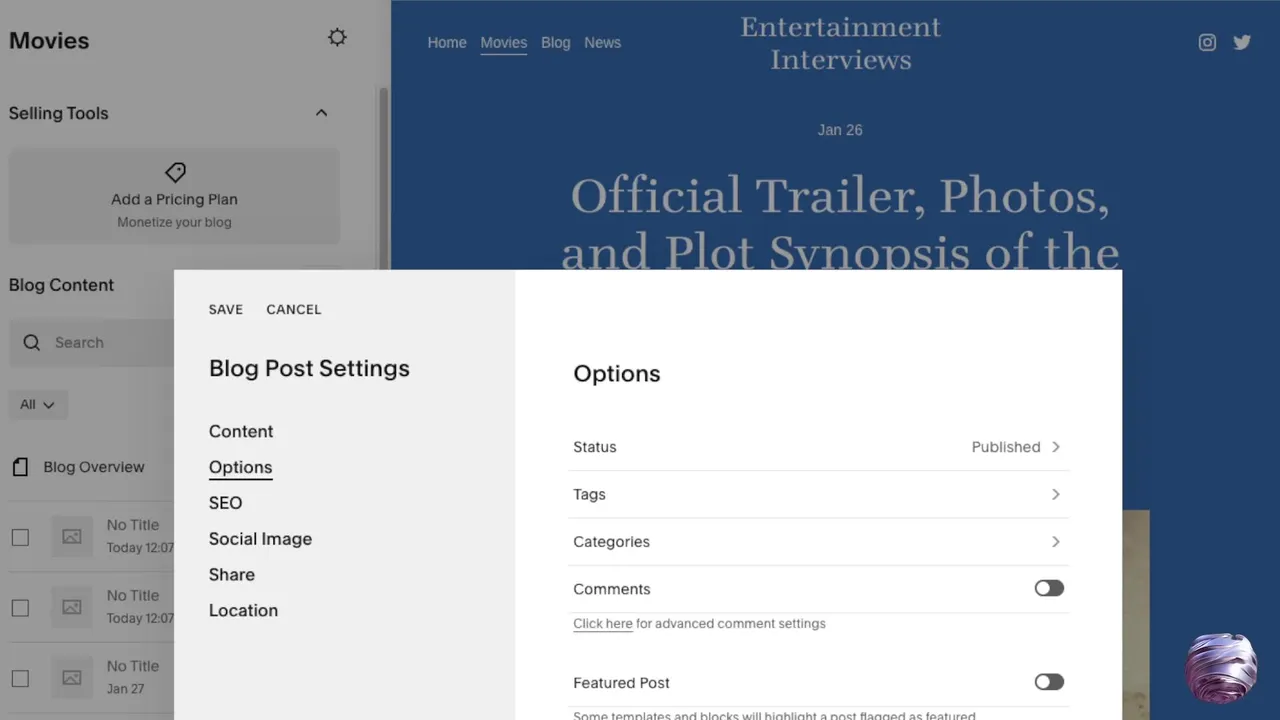
Task: Follow the 'Click here' comment settings link
Action: click(602, 624)
